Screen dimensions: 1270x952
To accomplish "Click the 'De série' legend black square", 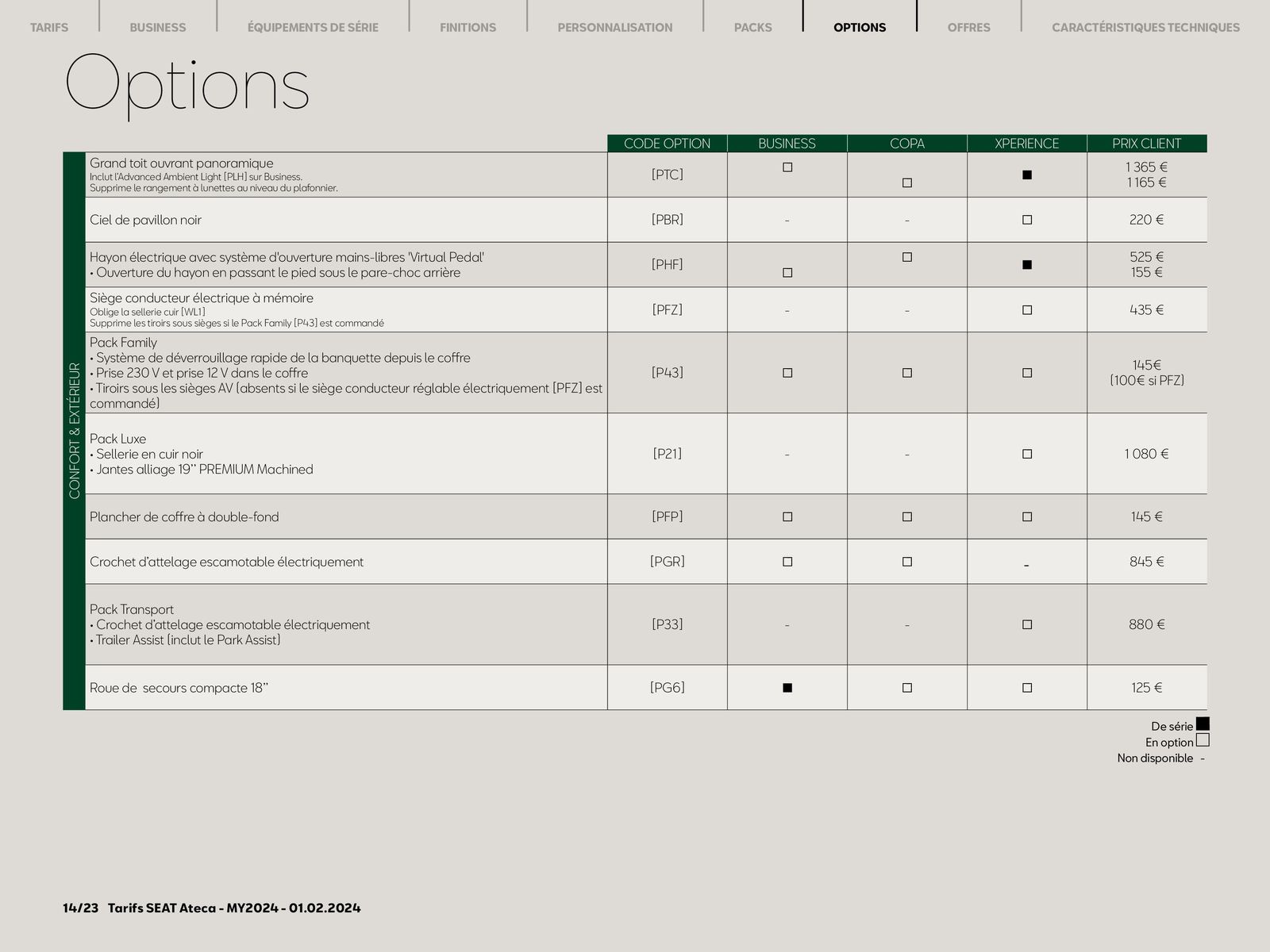I will pos(1203,724).
